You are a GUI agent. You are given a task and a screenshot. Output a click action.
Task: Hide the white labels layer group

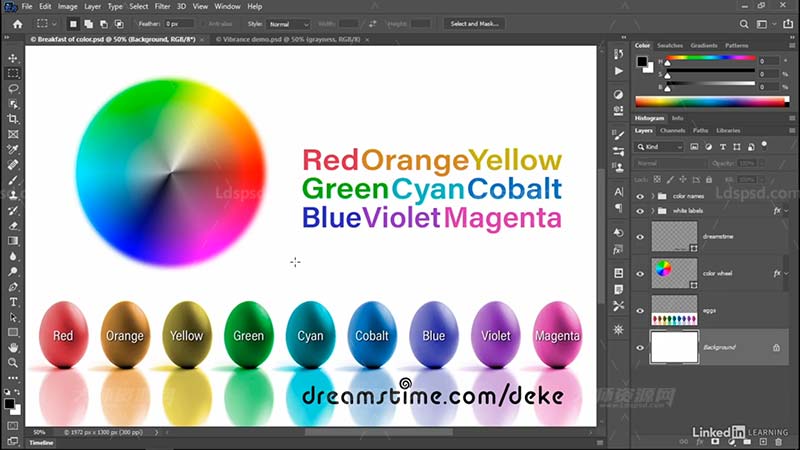[640, 211]
